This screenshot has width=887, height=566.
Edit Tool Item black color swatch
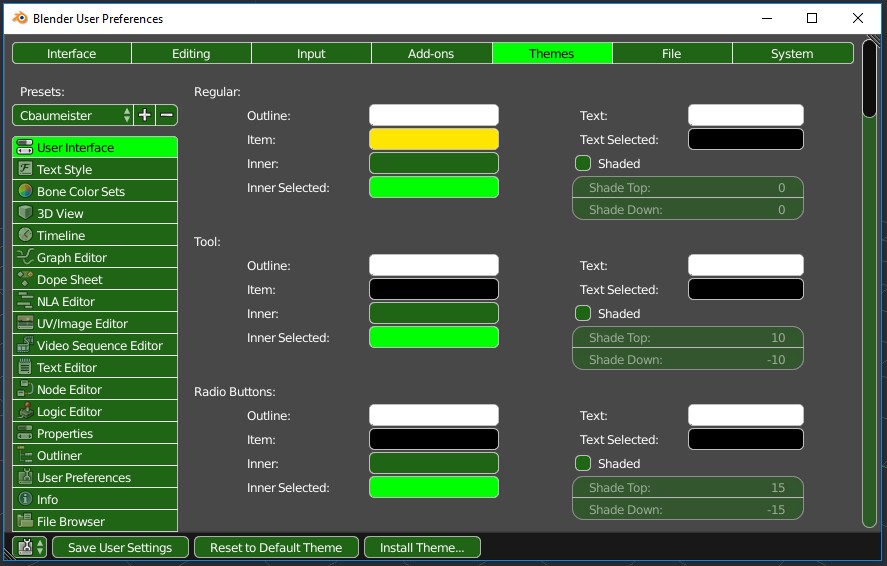(434, 289)
